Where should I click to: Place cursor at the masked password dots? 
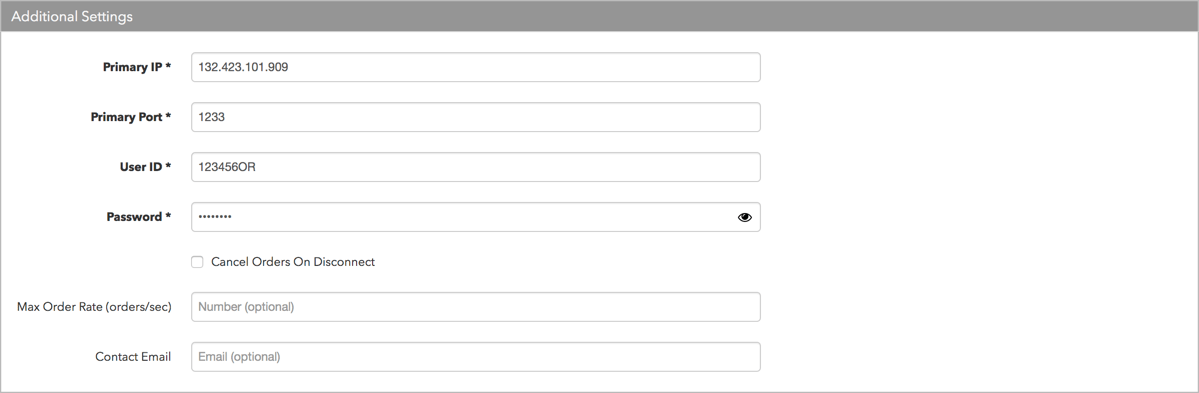pyautogui.click(x=215, y=217)
